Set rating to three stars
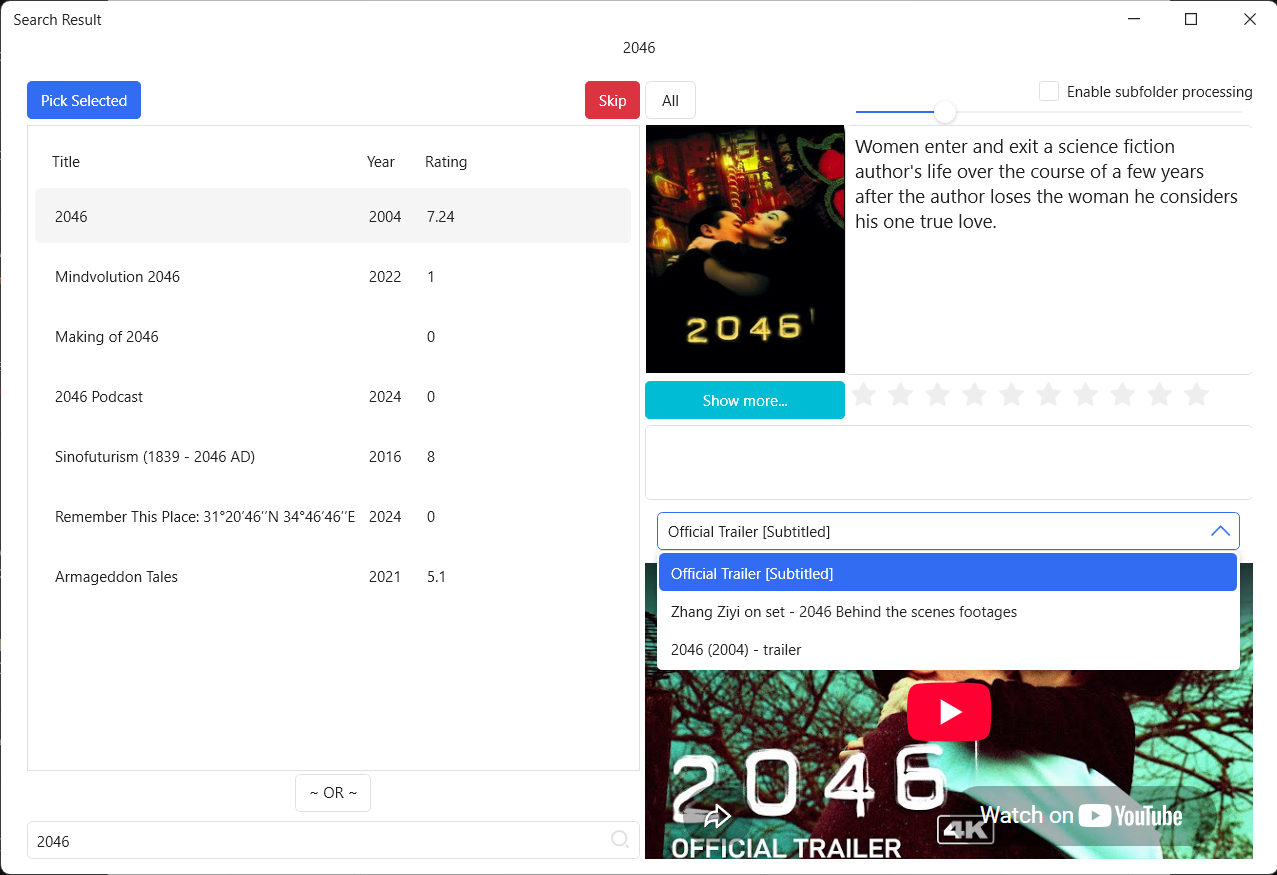 [937, 395]
